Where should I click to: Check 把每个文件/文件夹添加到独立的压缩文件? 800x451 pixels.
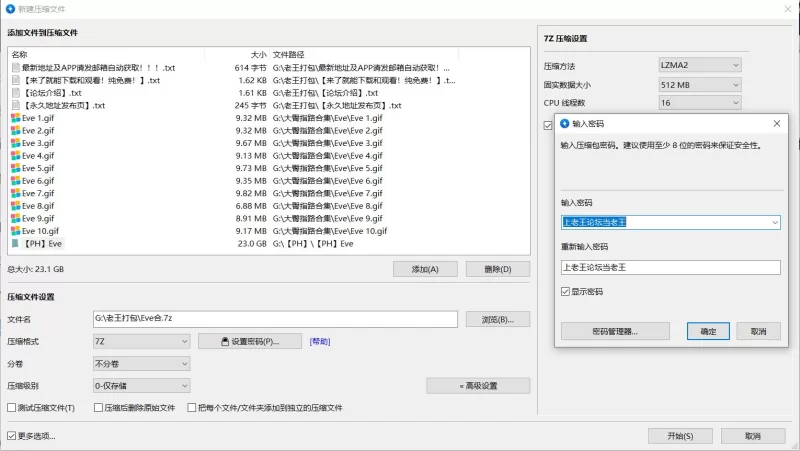pos(192,408)
